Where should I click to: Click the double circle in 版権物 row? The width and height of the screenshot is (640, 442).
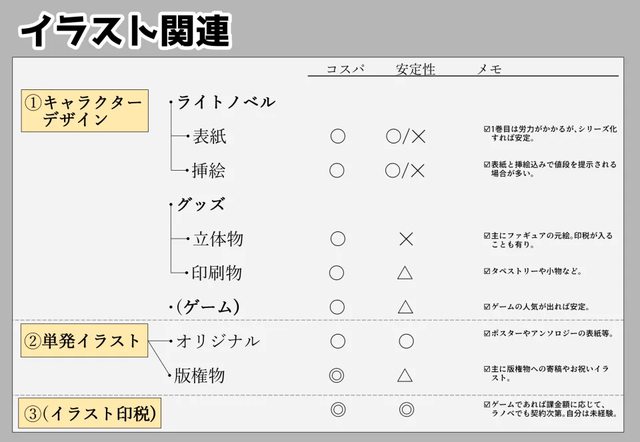336,375
